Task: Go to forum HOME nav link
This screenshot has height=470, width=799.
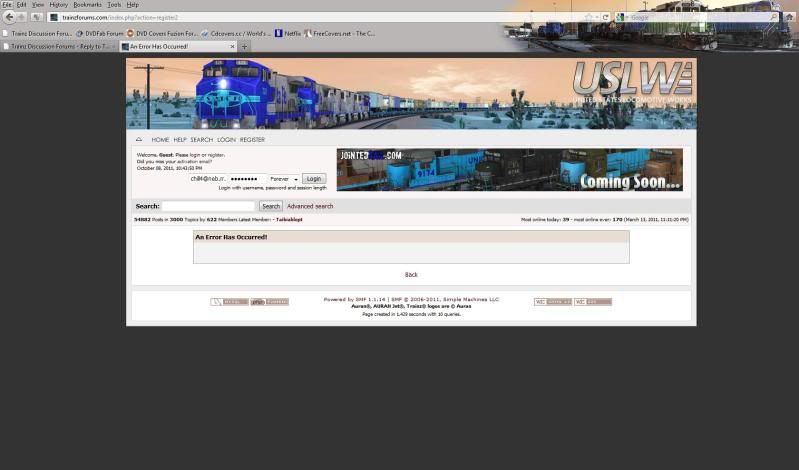Action: (160, 140)
